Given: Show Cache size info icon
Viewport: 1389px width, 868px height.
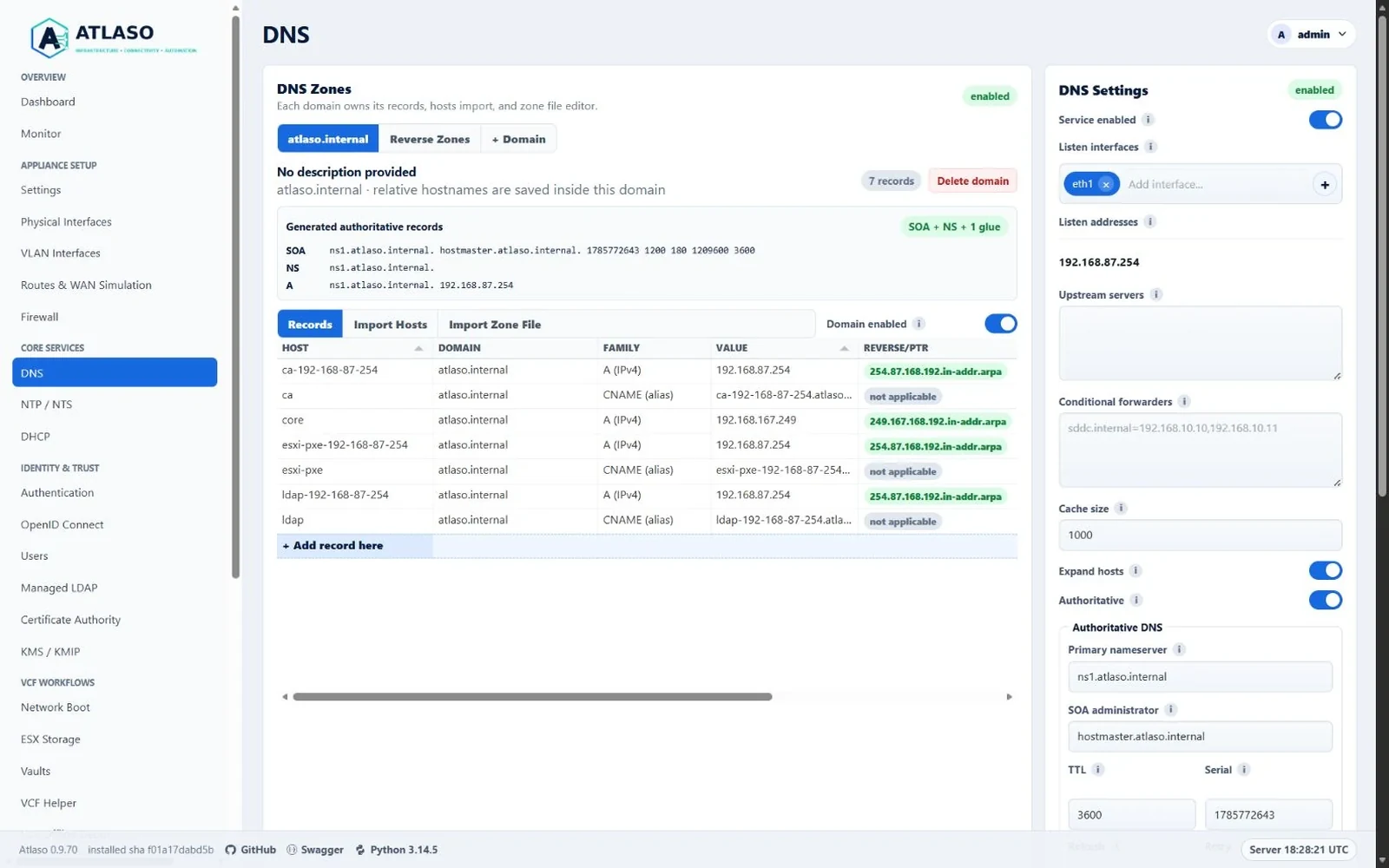Looking at the screenshot, I should click(x=1121, y=508).
